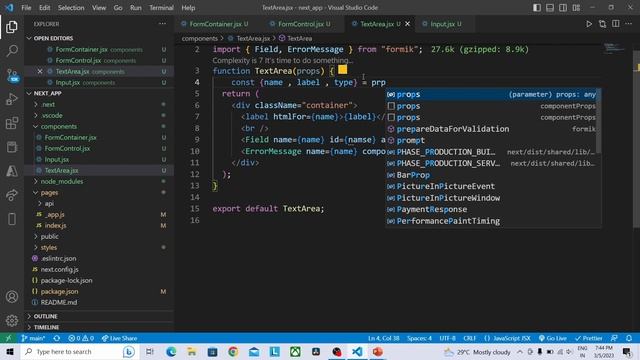Click Go Live in status bar
The image size is (640, 360).
[552, 338]
